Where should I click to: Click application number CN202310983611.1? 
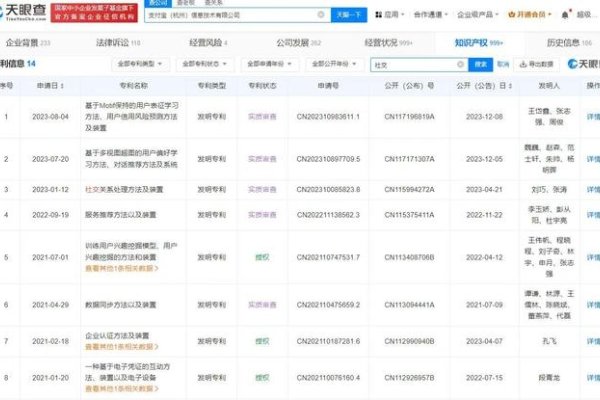click(328, 116)
